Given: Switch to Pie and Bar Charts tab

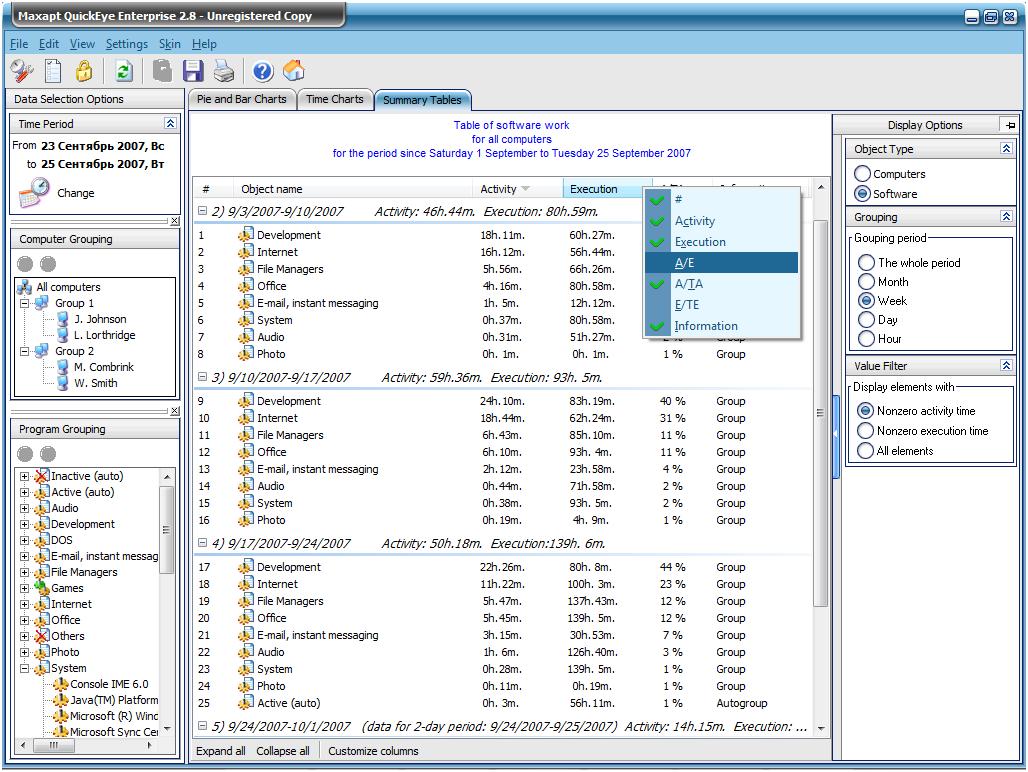Looking at the screenshot, I should click(x=241, y=100).
